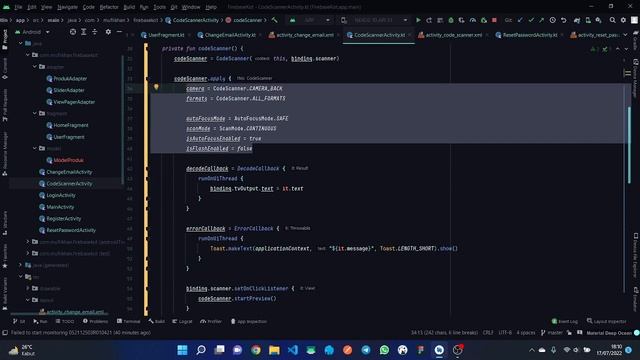Viewport: 640px width, 360px height.
Task: Open target device selector dropdown
Action: coord(374,20)
